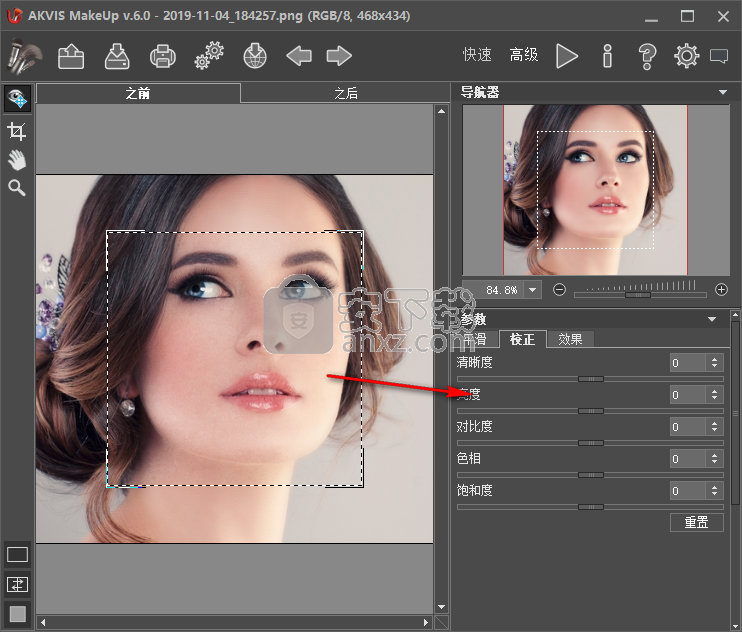Click canvas horizontal scrollbar left arrow
The height and width of the screenshot is (632, 742).
43,622
